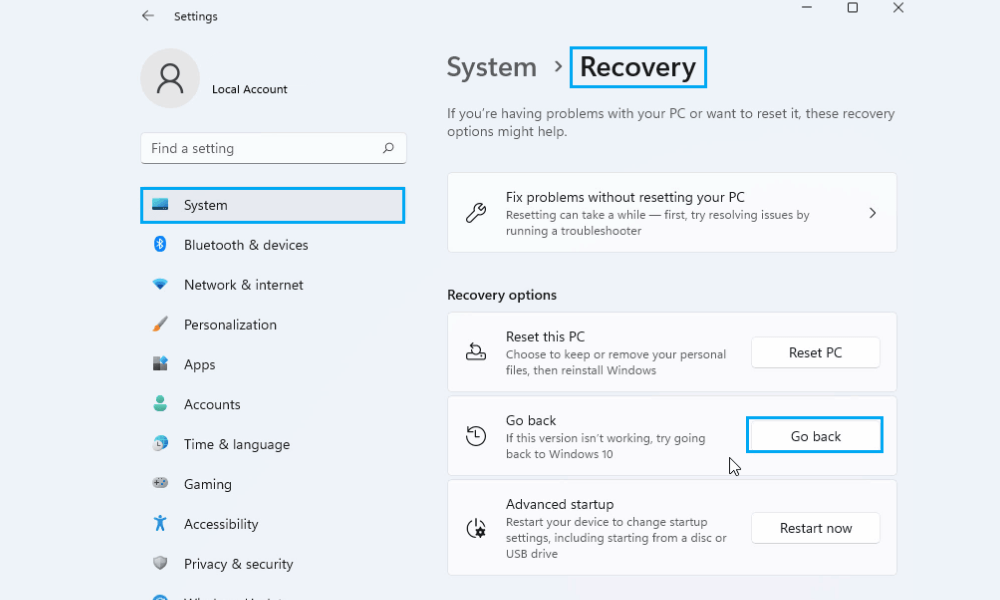This screenshot has height=600, width=1000.
Task: Go to Time & language settings
Action: [236, 445]
